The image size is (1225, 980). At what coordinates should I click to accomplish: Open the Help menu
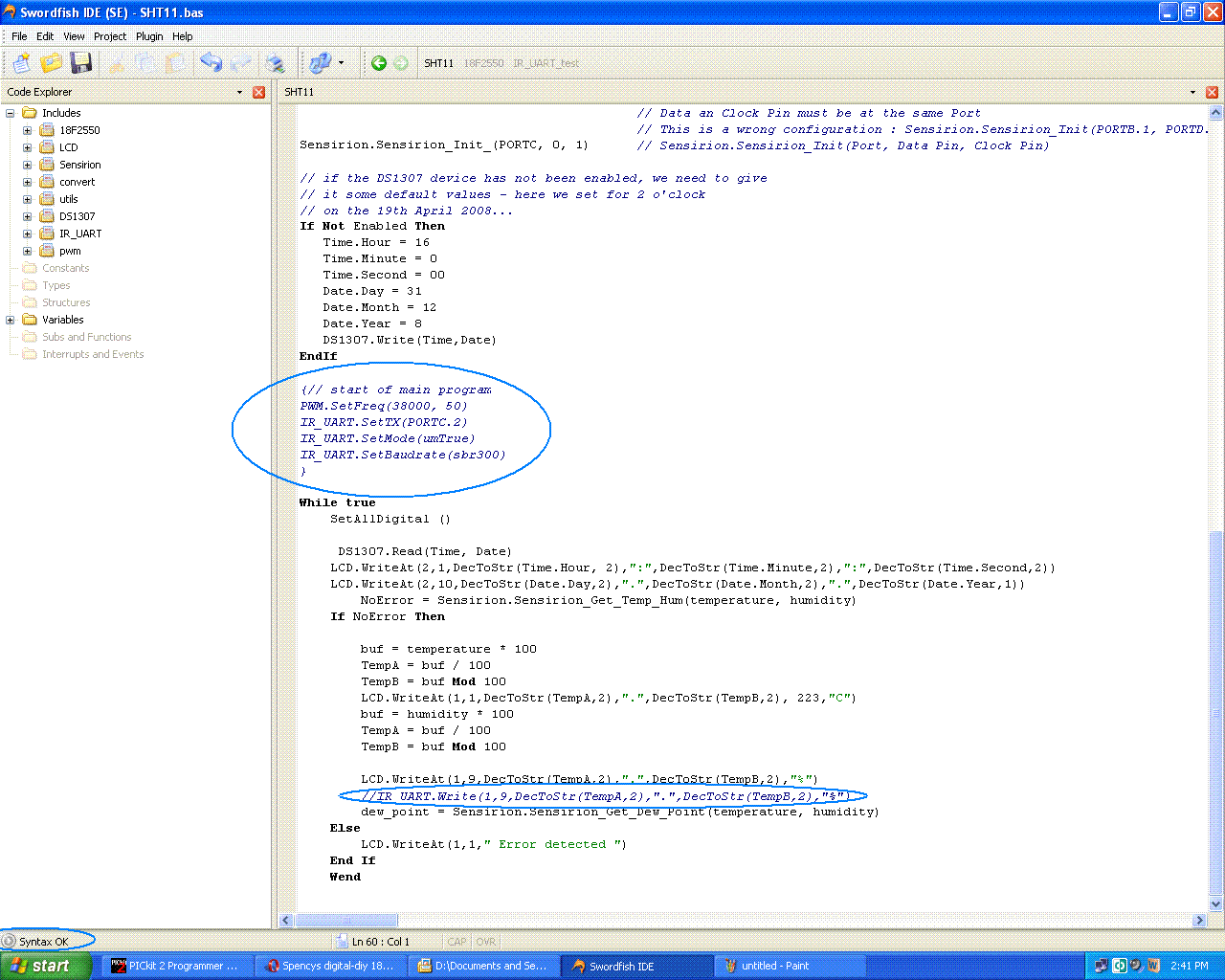point(183,36)
